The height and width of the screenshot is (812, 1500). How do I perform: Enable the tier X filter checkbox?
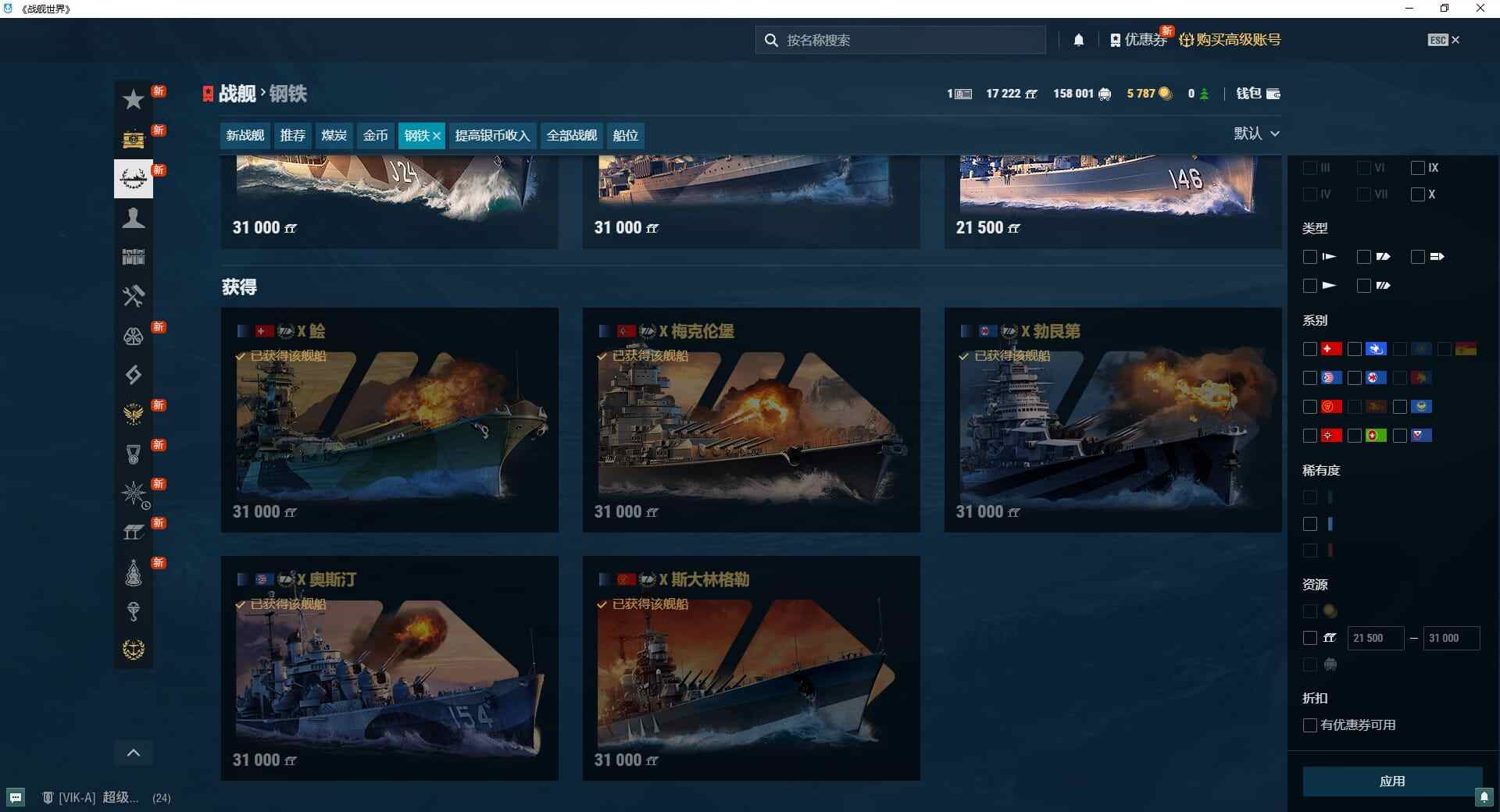point(1418,194)
